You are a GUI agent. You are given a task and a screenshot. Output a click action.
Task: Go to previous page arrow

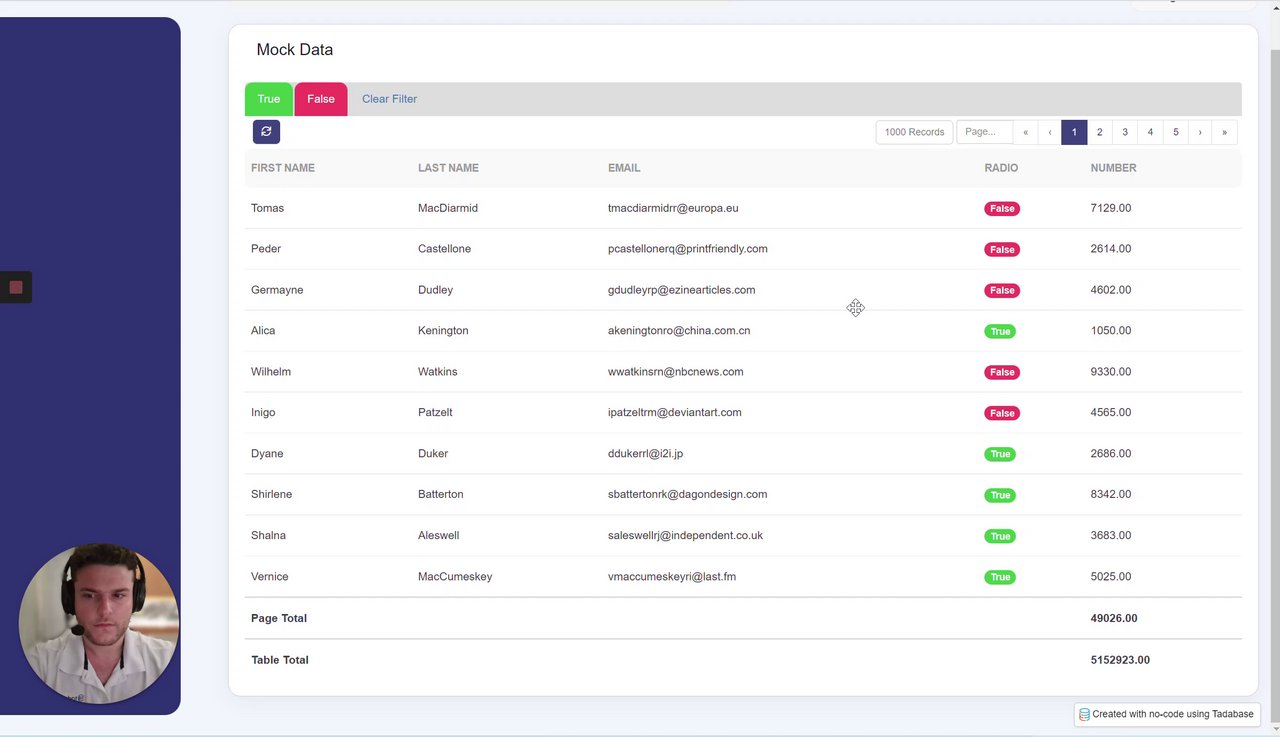pyautogui.click(x=1049, y=132)
